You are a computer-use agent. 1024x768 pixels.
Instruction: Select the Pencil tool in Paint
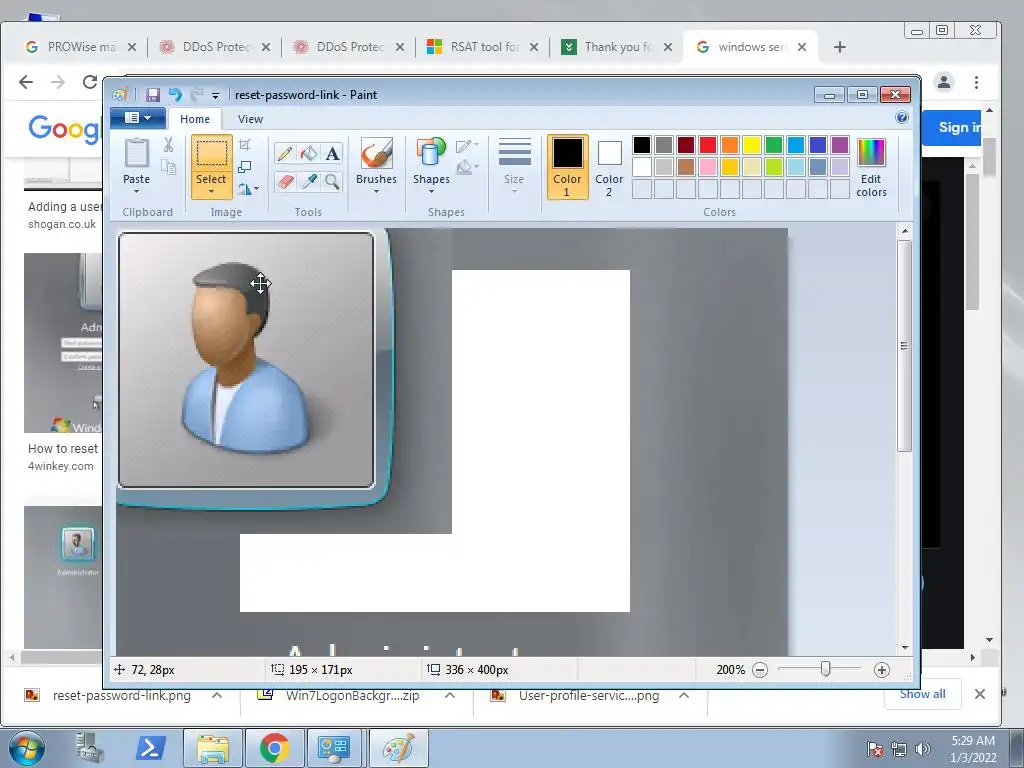[285, 153]
